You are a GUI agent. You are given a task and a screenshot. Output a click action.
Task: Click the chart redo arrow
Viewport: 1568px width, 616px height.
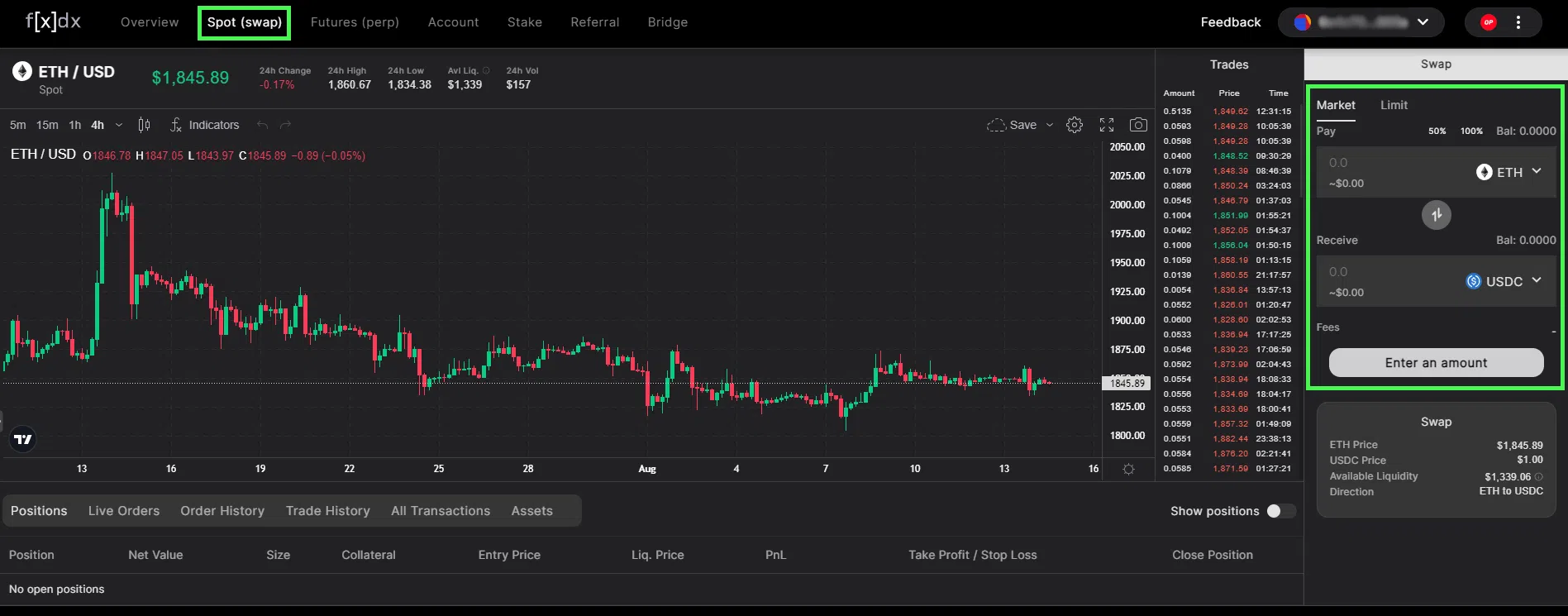pyautogui.click(x=286, y=125)
